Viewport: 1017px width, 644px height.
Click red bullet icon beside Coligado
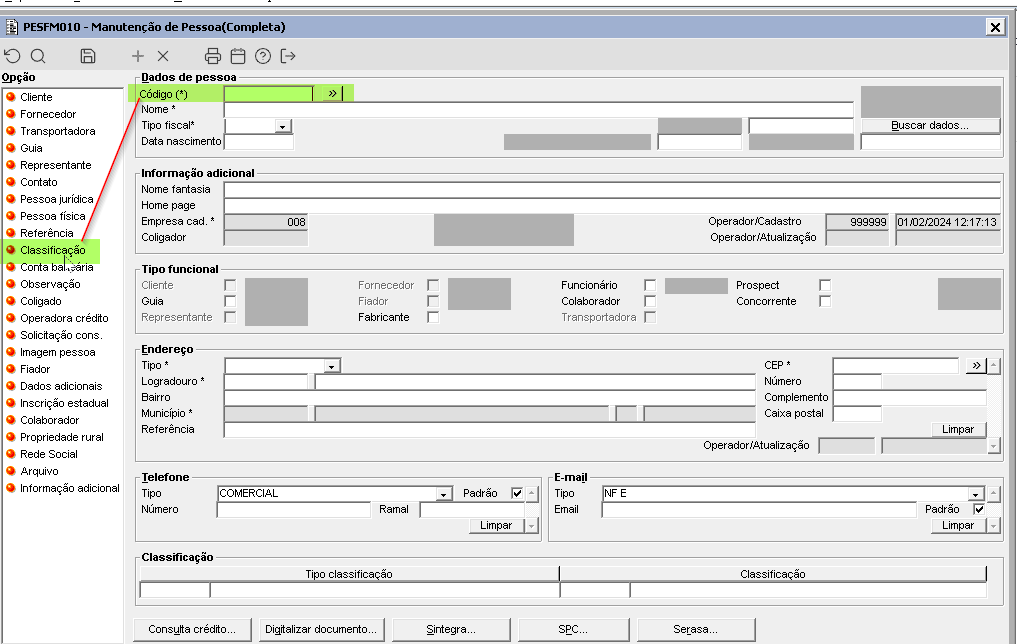11,301
